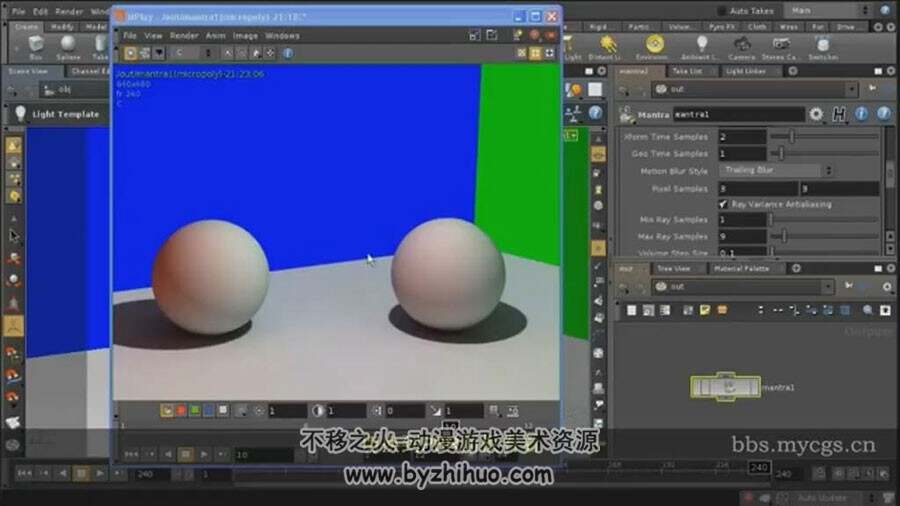Toggle the contrast half-circle icon in MPlay

coord(317,411)
